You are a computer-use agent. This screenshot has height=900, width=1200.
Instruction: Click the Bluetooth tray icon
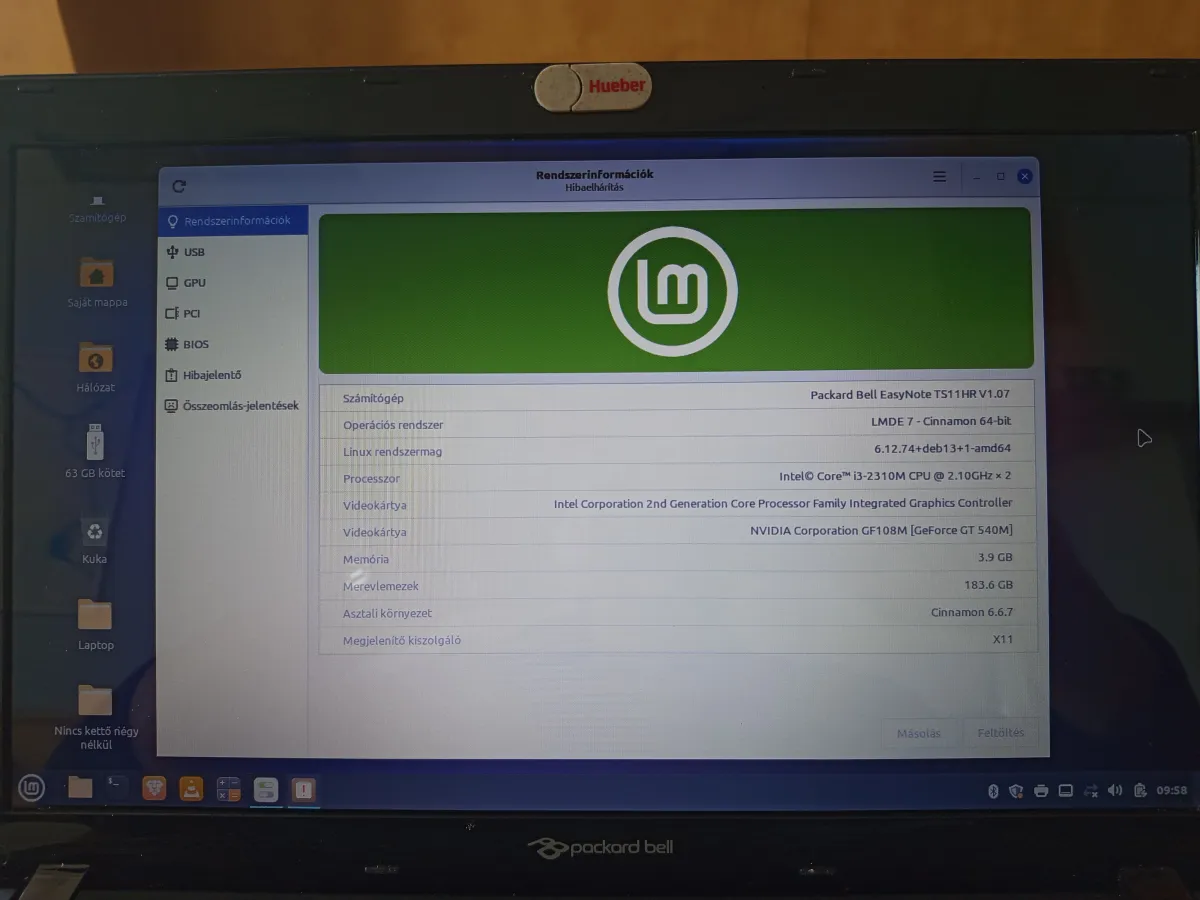(x=993, y=791)
